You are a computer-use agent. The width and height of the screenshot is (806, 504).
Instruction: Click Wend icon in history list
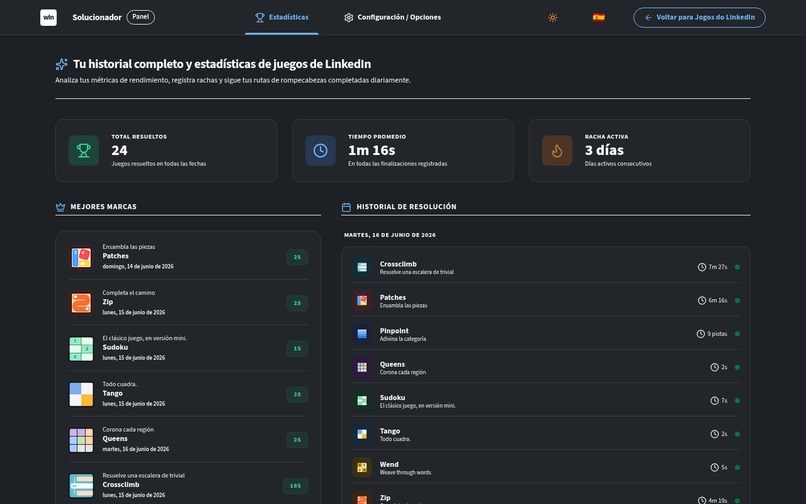click(362, 467)
